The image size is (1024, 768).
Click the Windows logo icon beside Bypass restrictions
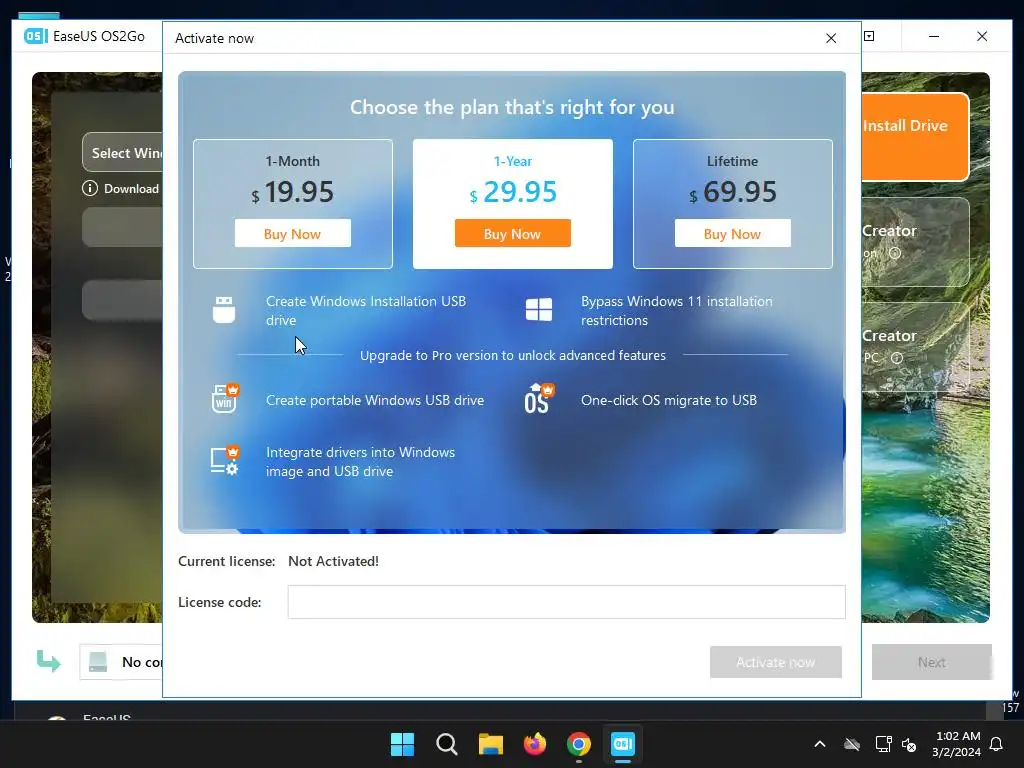click(x=539, y=310)
